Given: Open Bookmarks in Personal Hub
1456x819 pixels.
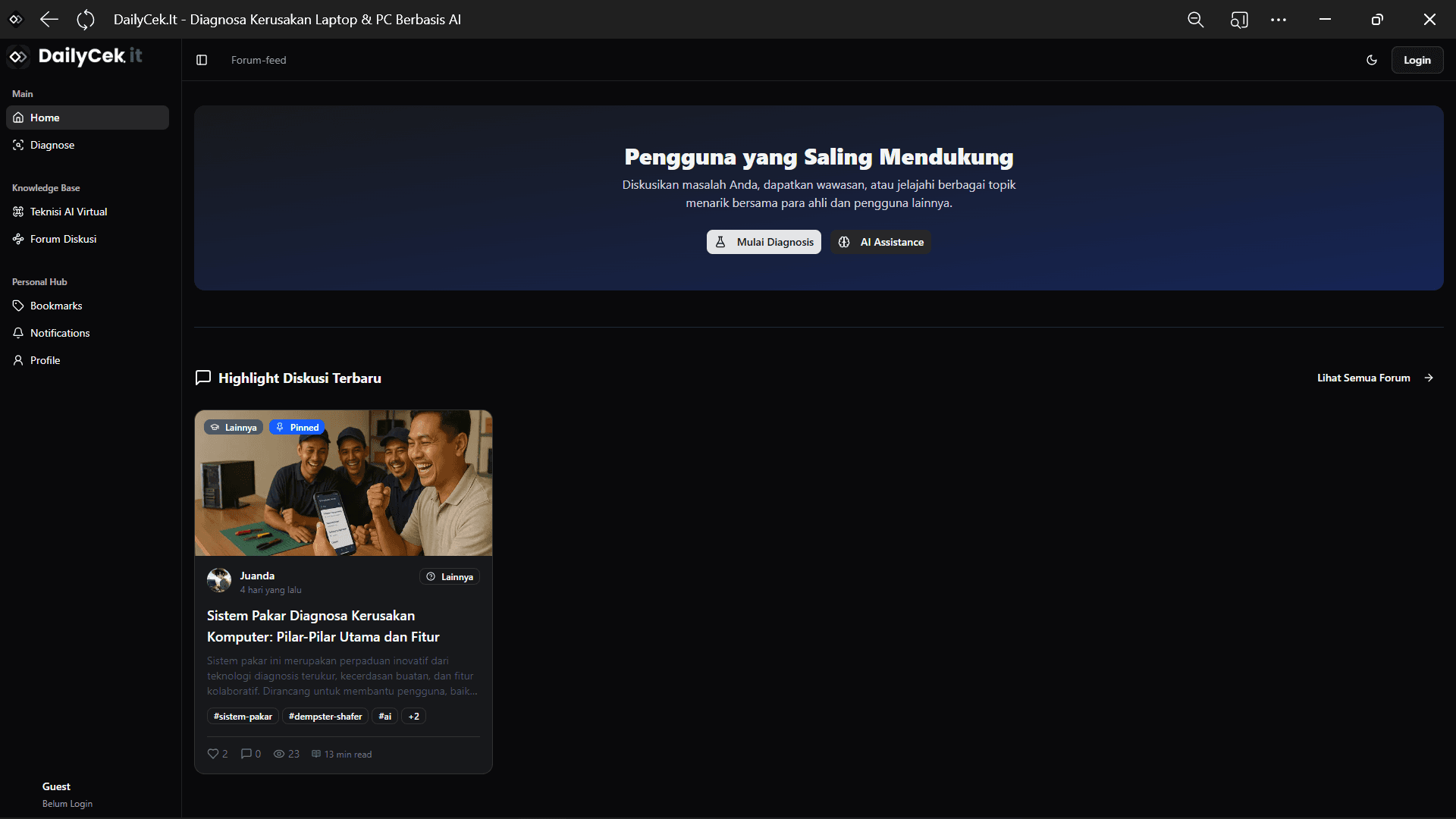Looking at the screenshot, I should coord(56,306).
